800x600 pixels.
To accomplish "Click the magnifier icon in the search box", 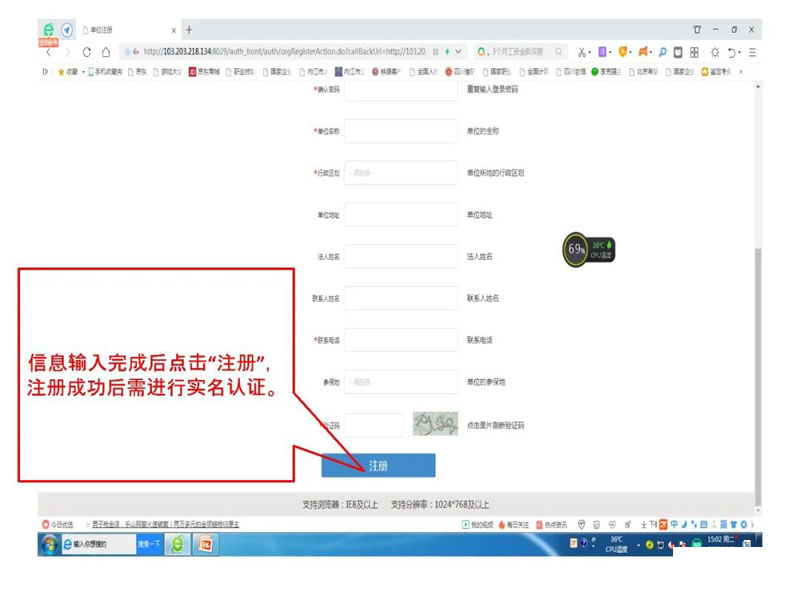I will 559,52.
